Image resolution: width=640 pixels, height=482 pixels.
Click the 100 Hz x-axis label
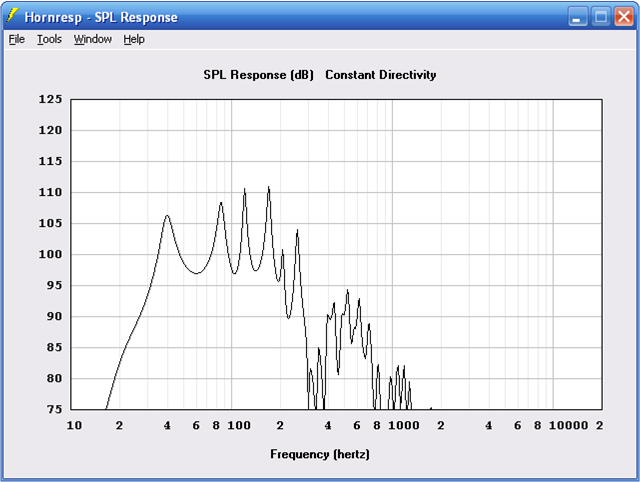click(239, 425)
